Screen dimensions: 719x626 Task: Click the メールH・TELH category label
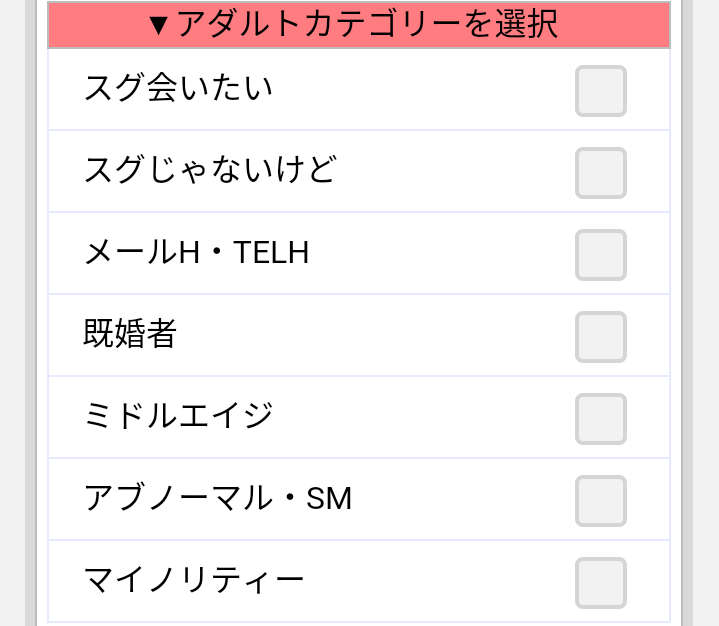tap(196, 253)
